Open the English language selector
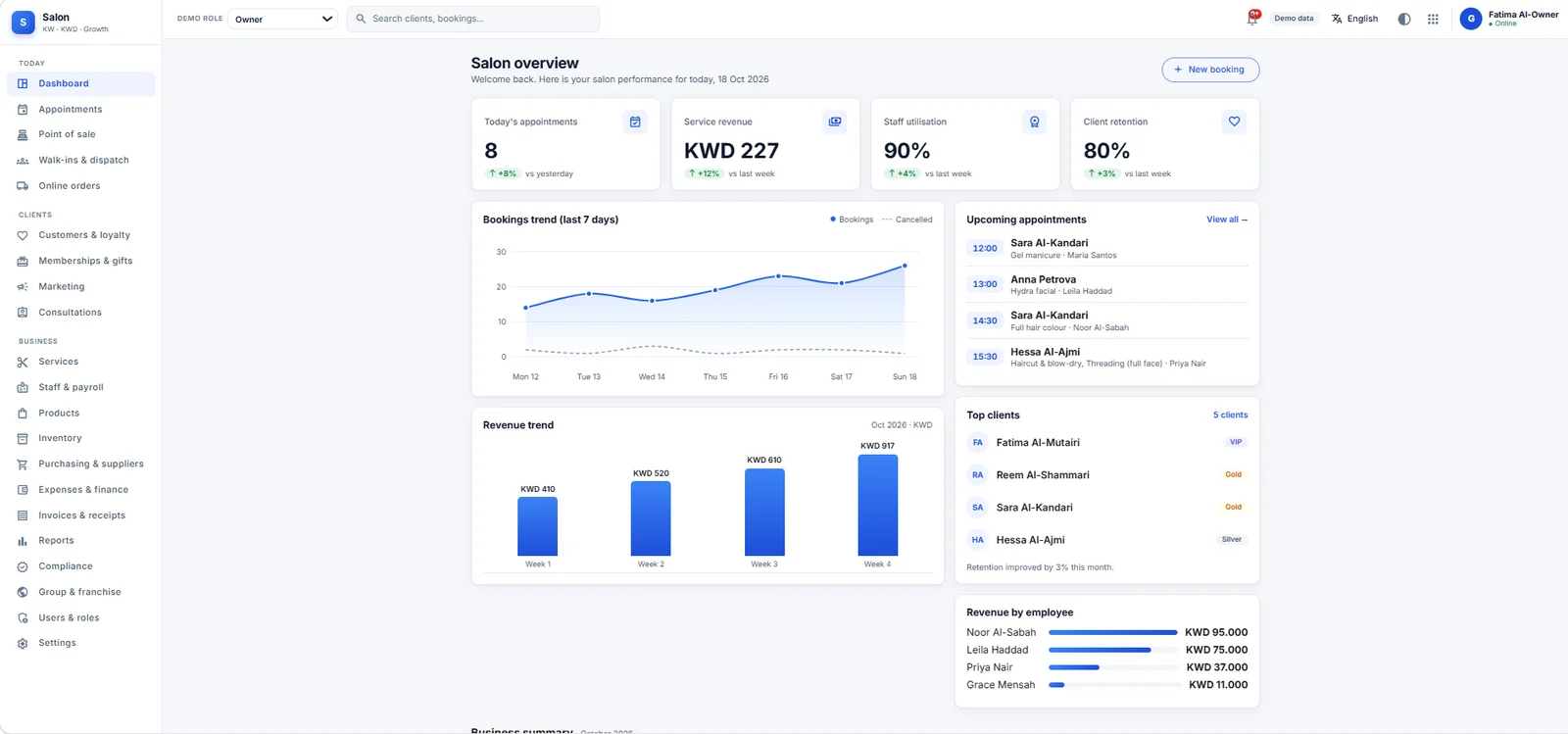 click(x=1355, y=19)
